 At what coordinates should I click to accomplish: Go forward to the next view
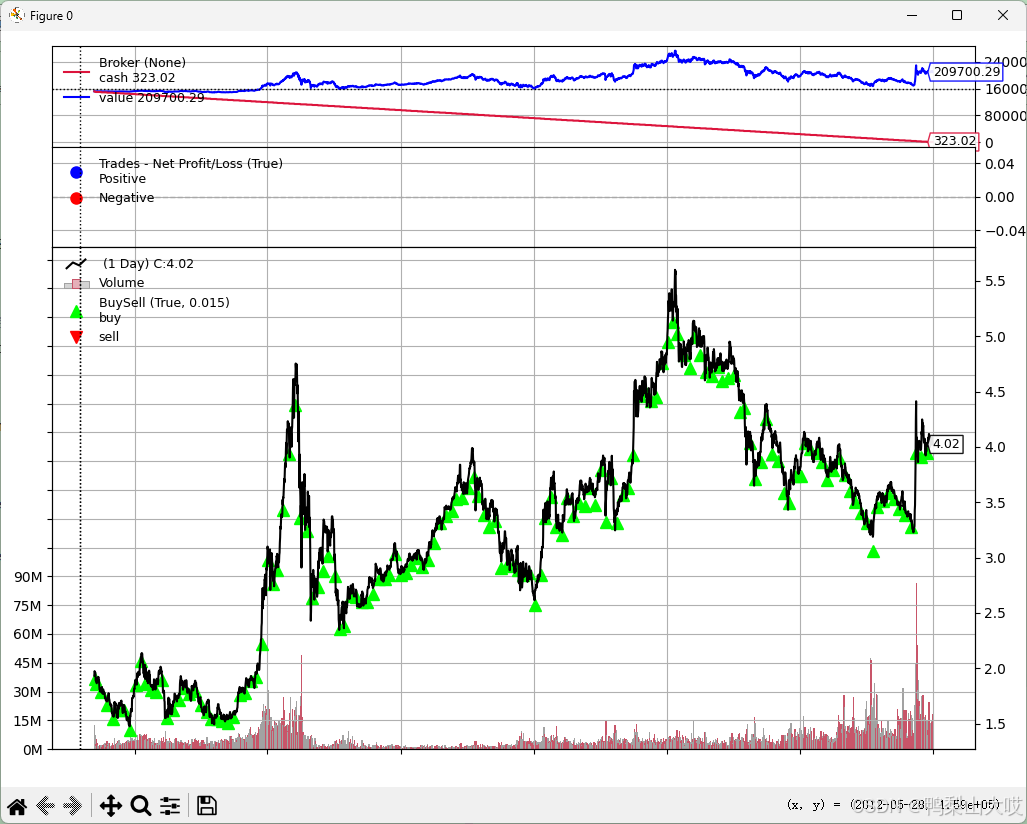(x=72, y=806)
